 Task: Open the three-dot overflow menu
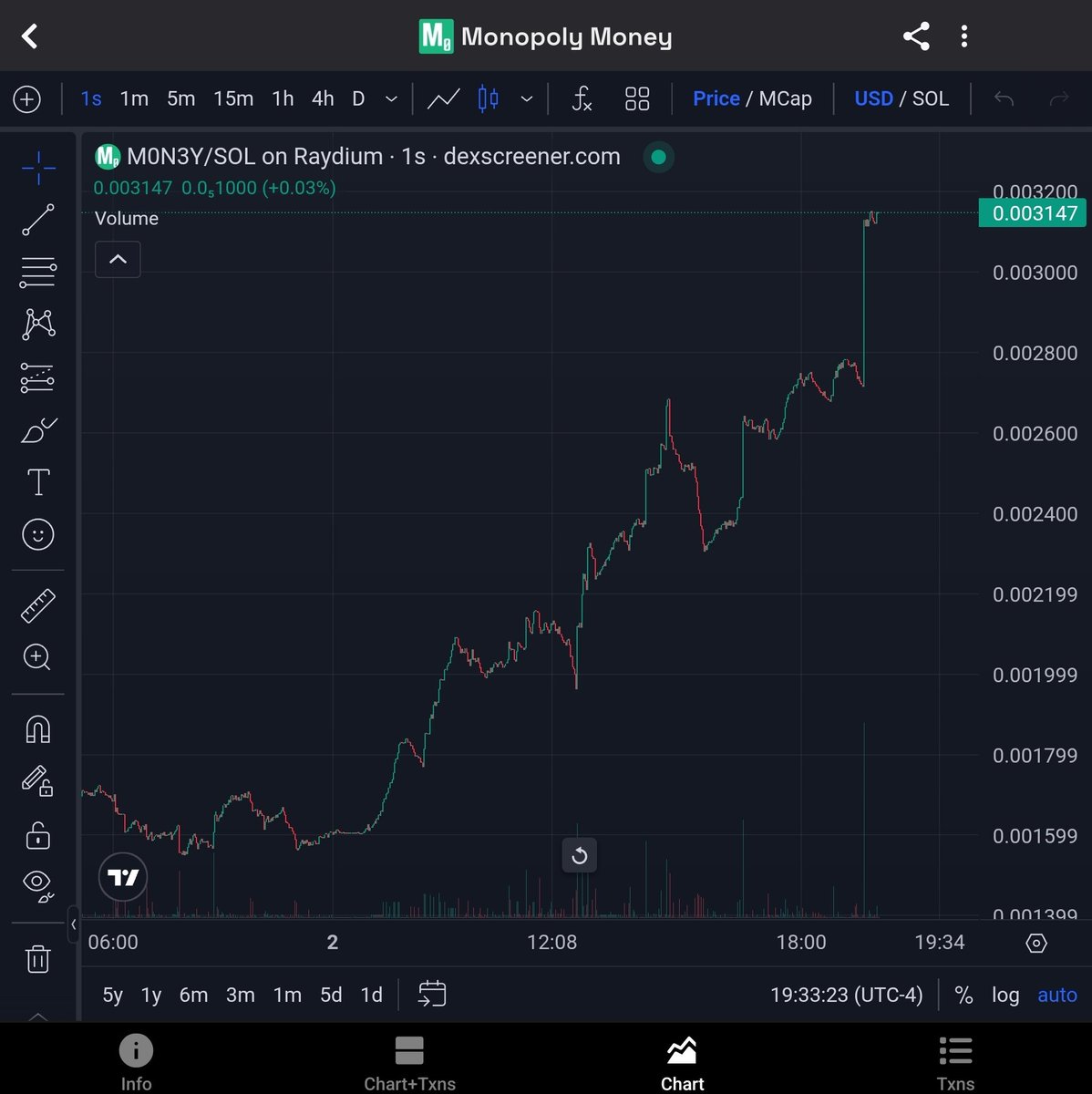964,36
